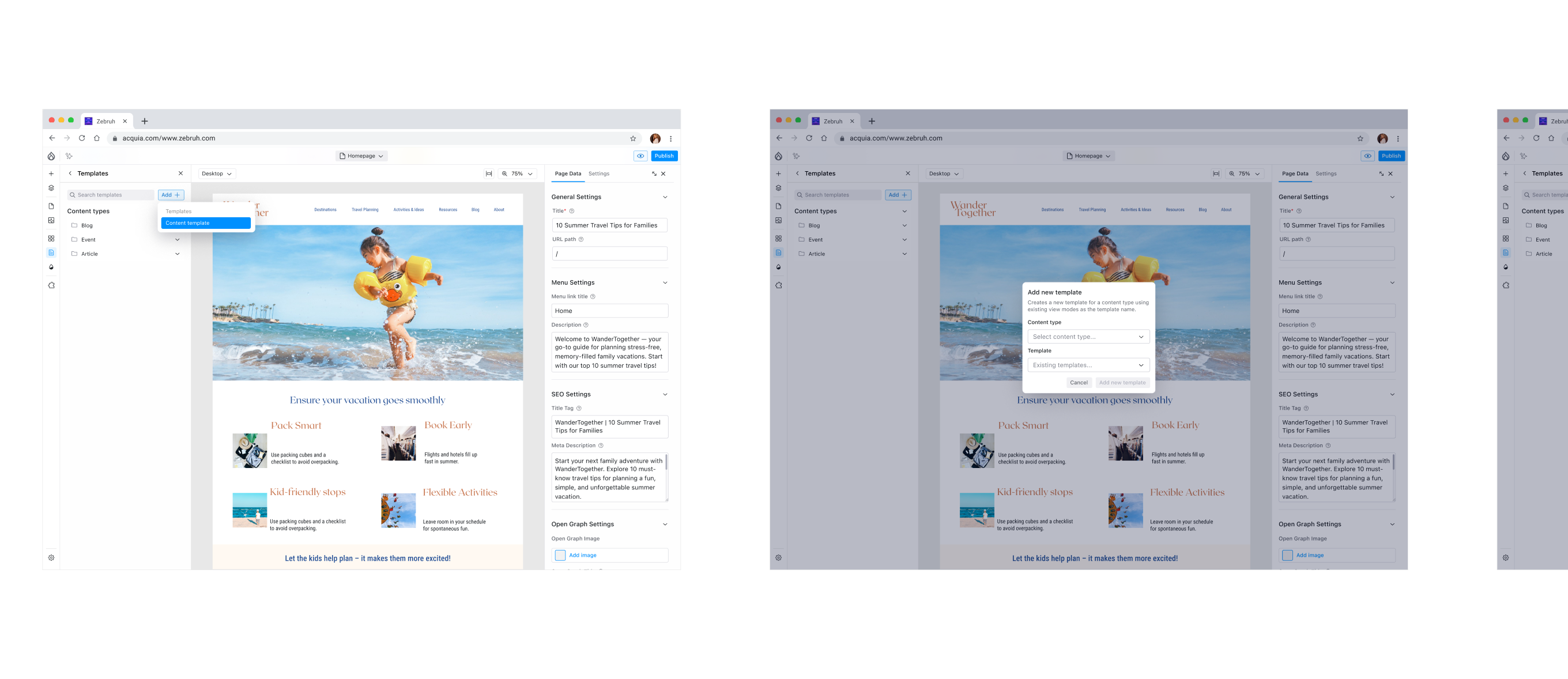Click media image icon in sidebar beside Add menu
Screen dimensions: 1568x679
[51, 220]
